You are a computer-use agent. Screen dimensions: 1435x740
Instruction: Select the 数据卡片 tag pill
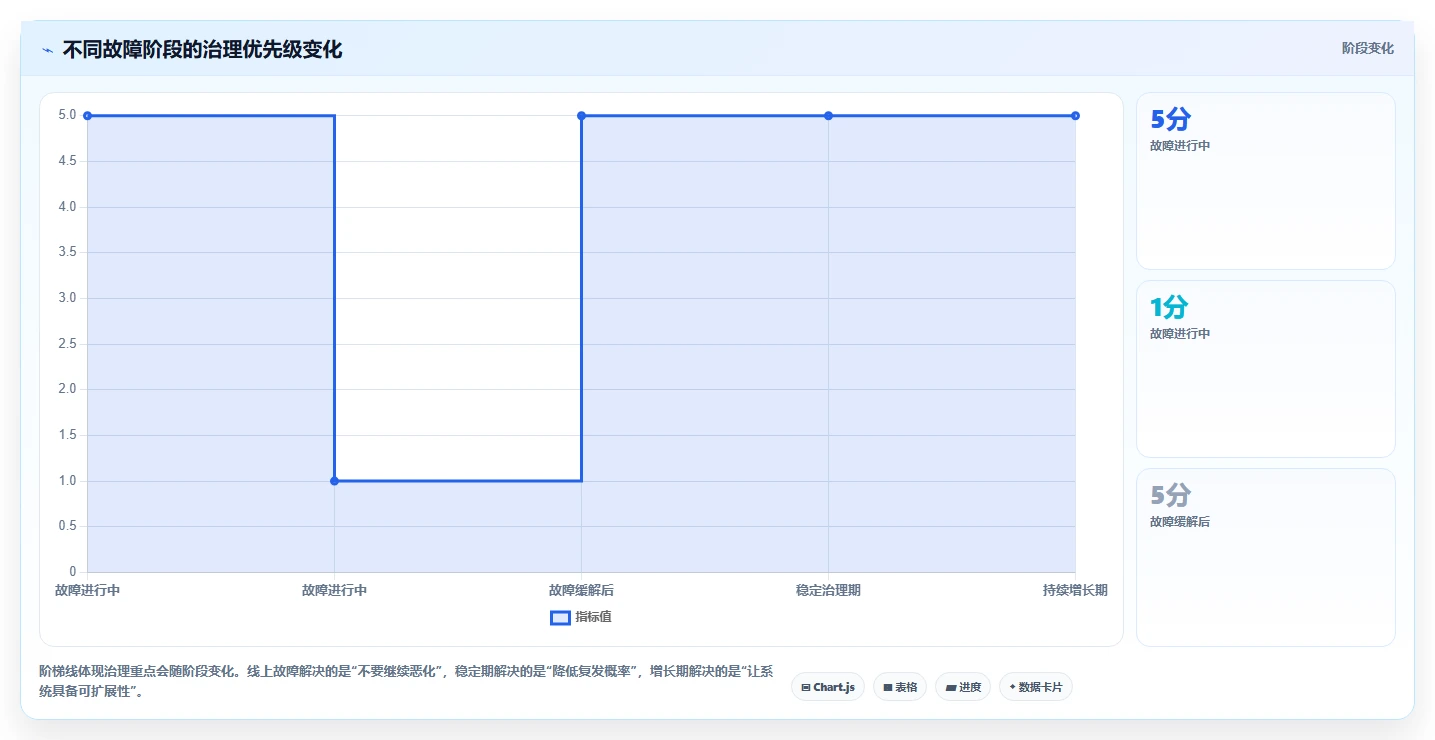(1036, 687)
